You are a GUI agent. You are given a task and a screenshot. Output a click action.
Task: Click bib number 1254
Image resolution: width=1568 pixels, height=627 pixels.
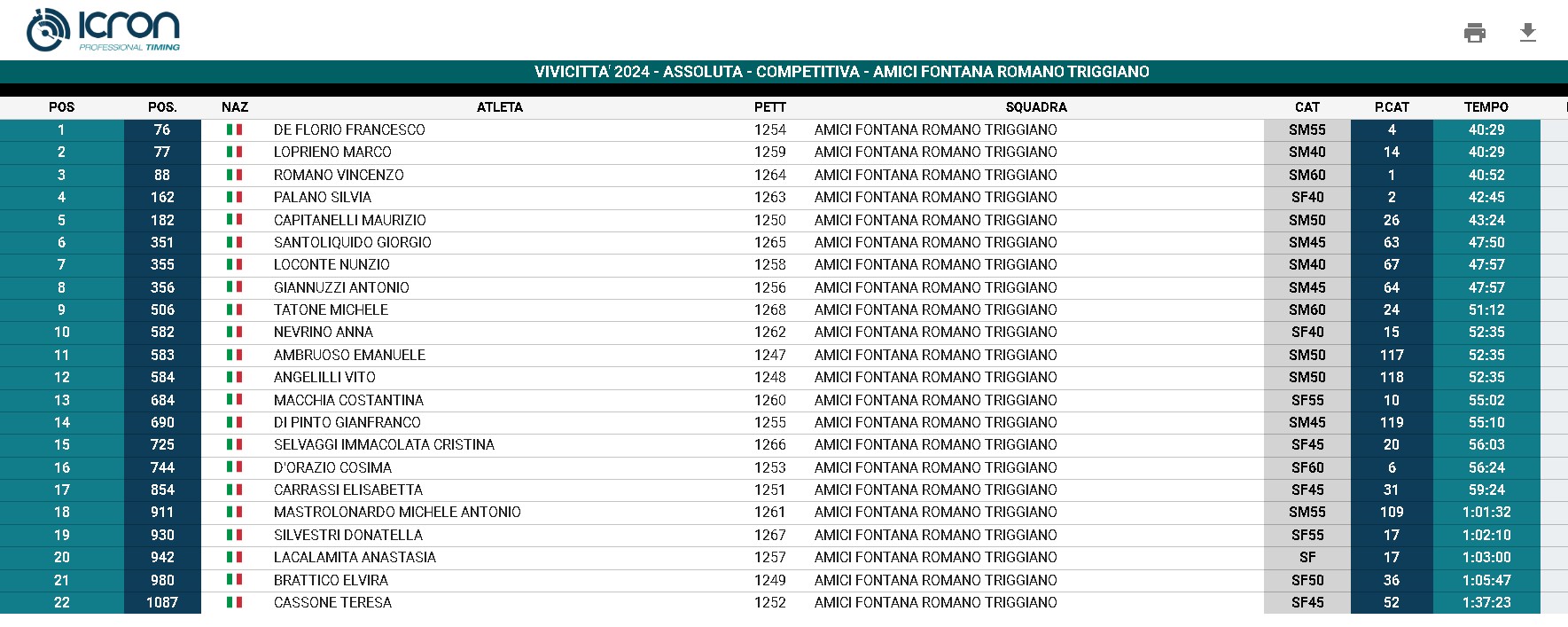770,129
